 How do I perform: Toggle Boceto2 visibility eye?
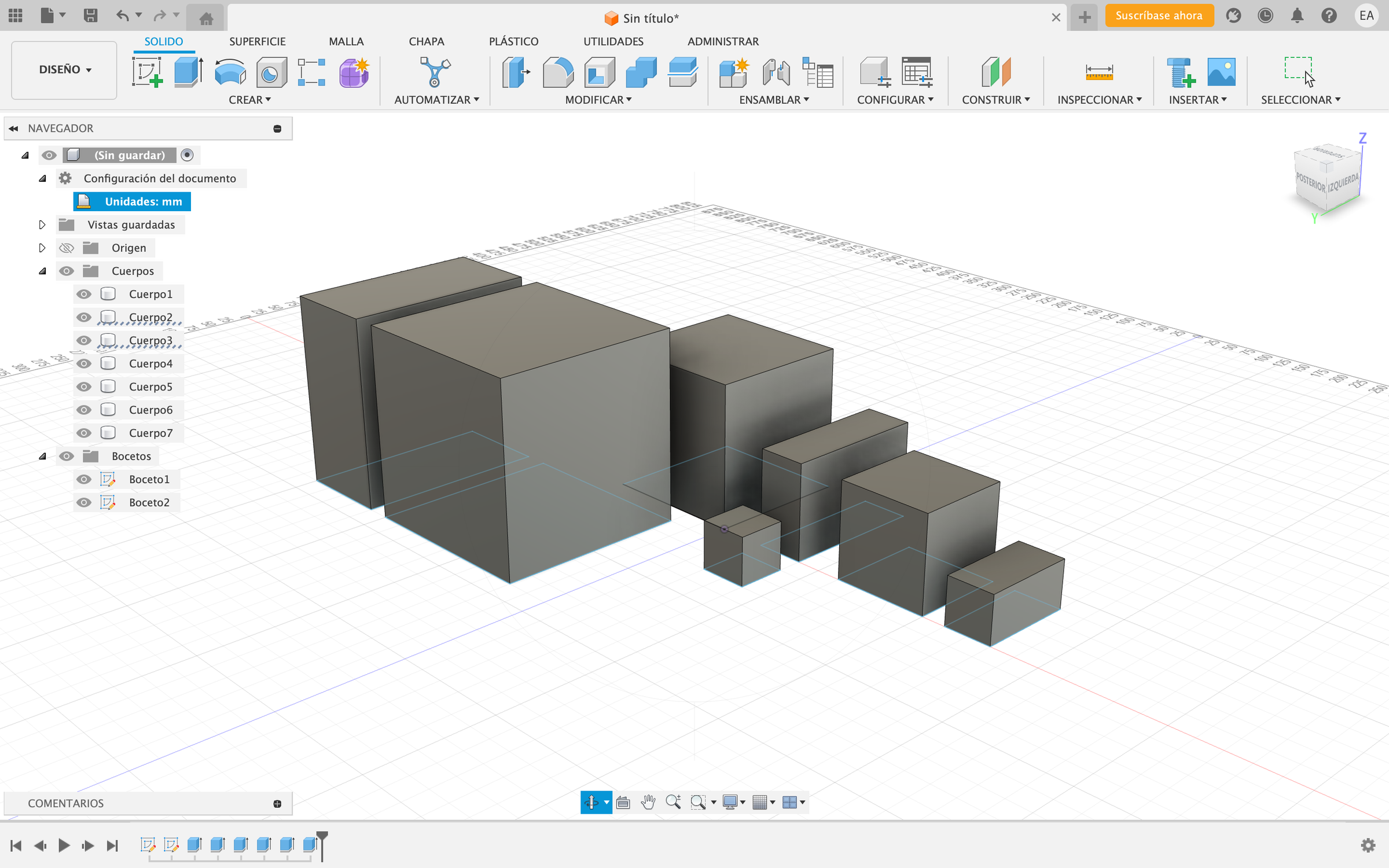tap(84, 502)
